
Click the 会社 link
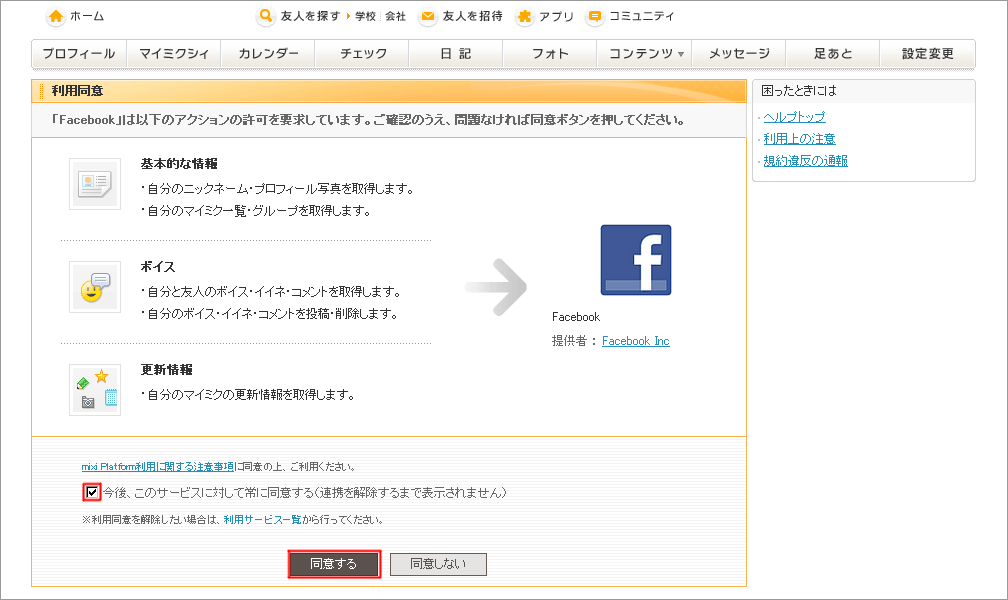395,16
